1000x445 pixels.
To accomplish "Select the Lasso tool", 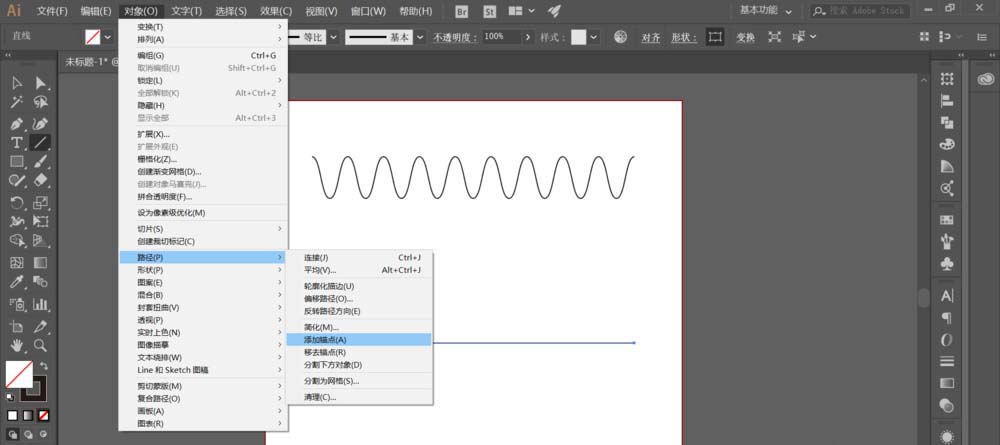I will (x=41, y=103).
